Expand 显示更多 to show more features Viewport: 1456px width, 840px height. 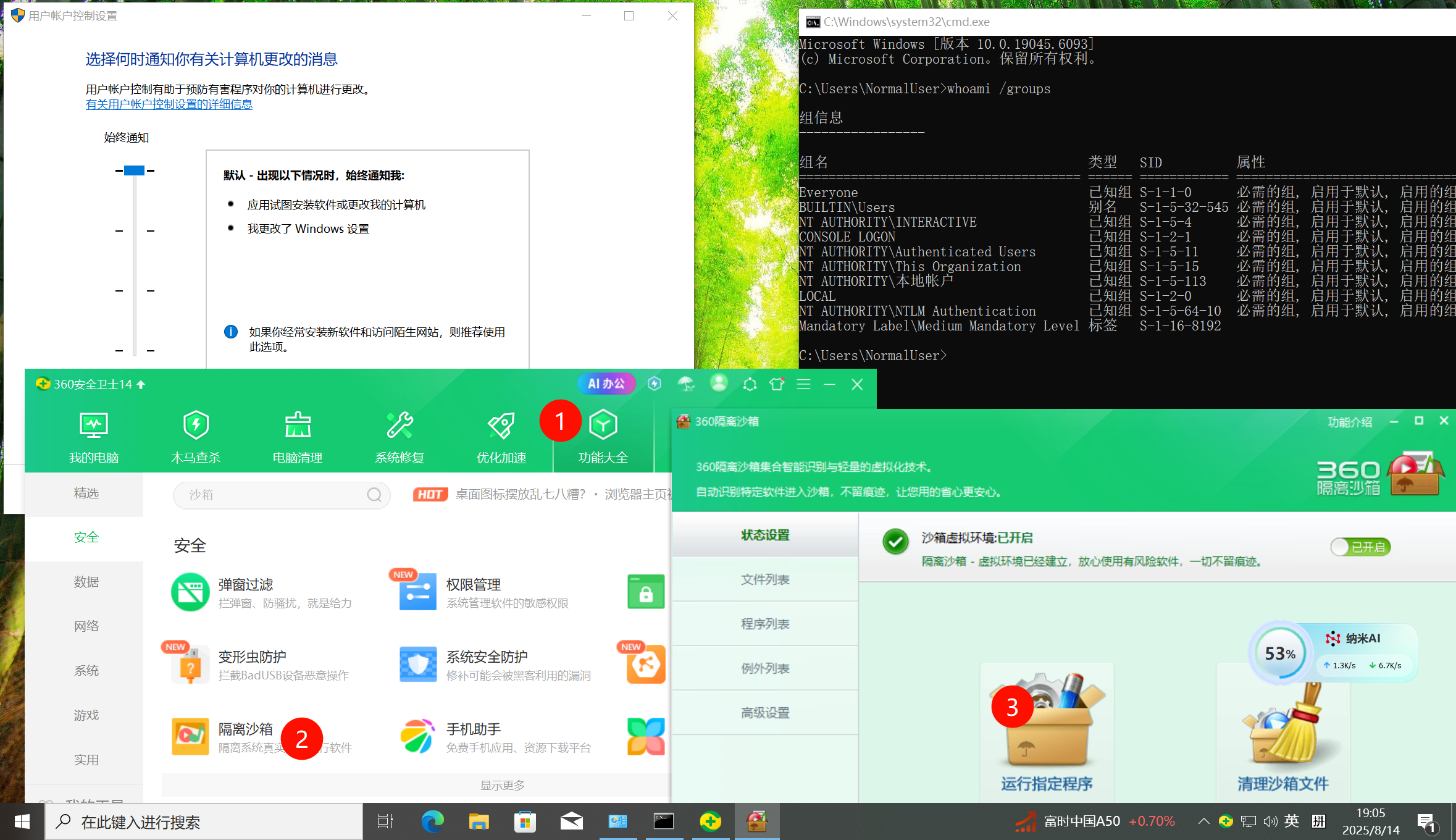click(x=503, y=784)
